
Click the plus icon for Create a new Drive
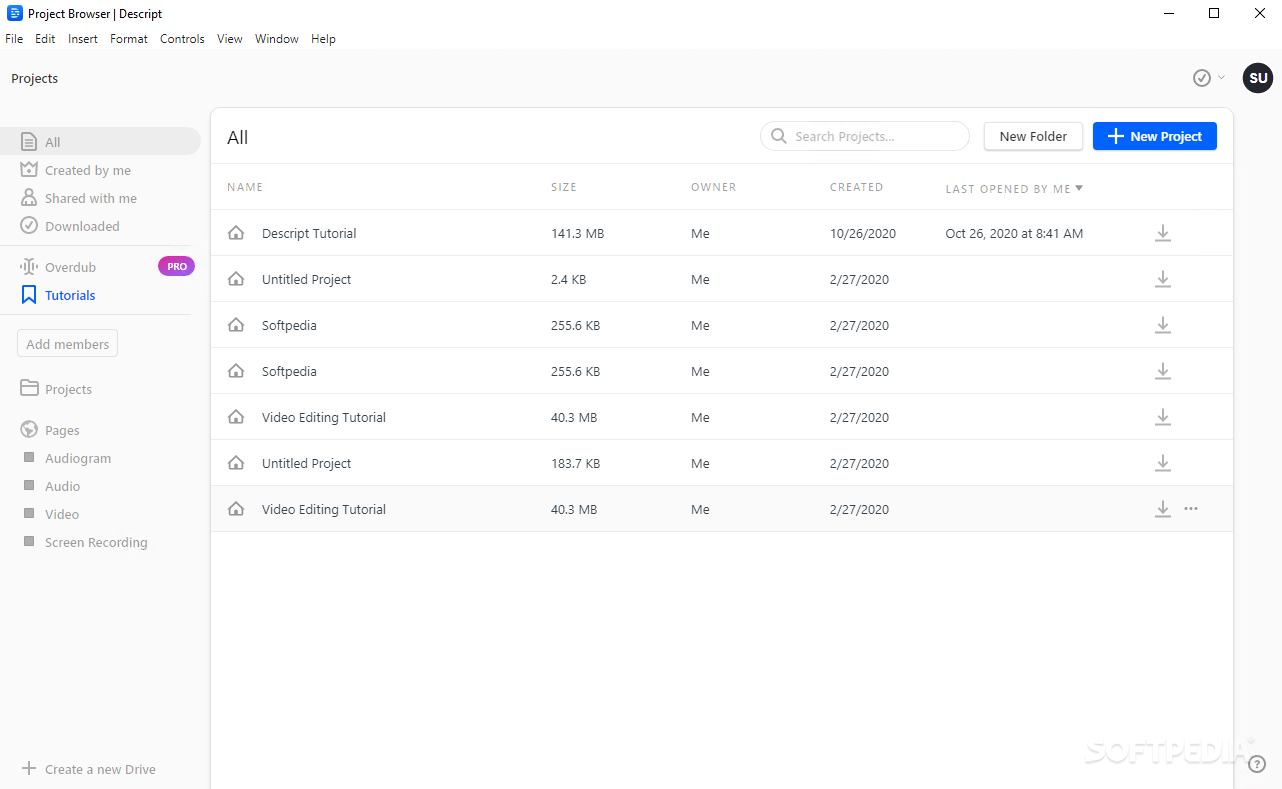29,769
